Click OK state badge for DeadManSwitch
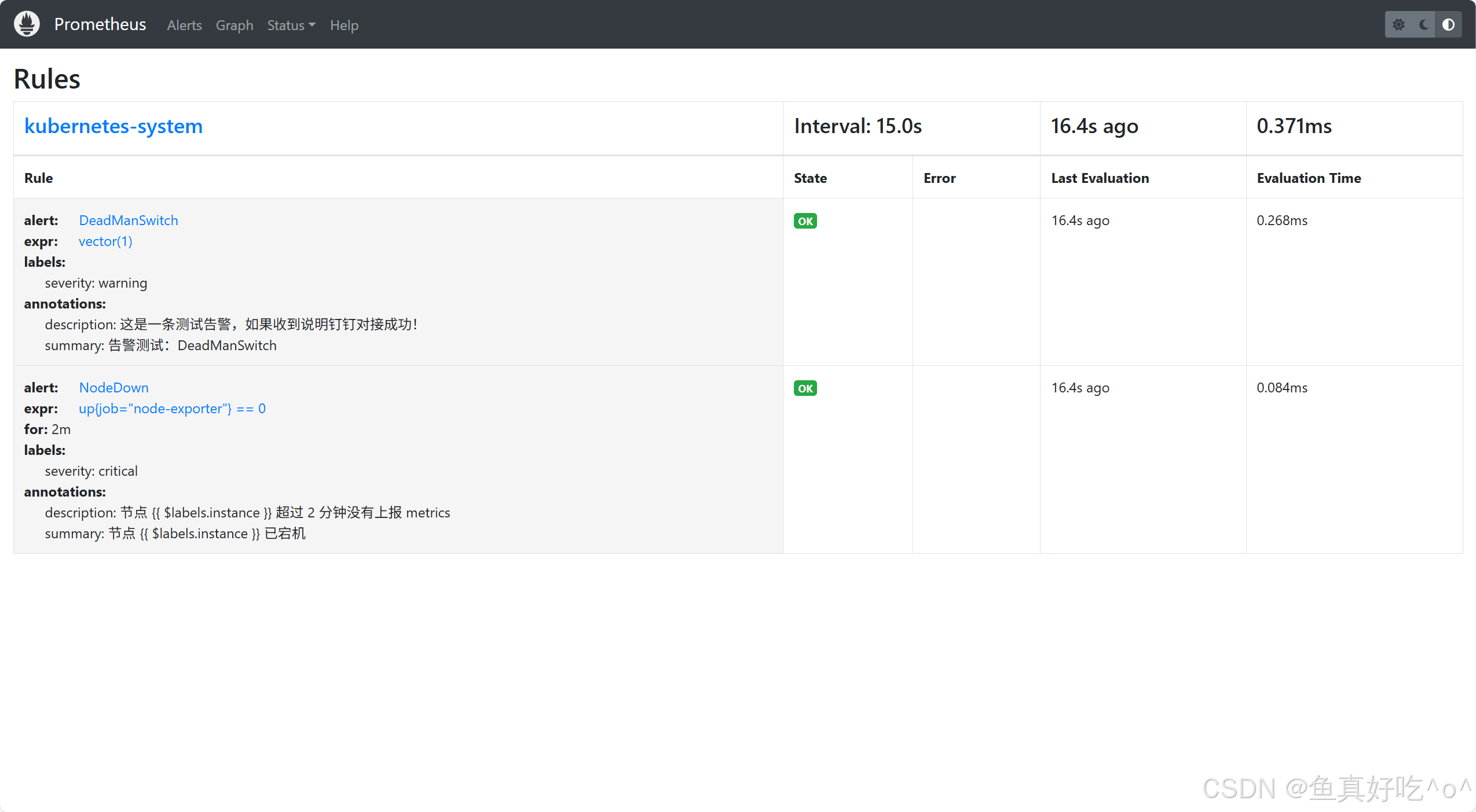Screen dimensions: 1476x812 [x=805, y=221]
